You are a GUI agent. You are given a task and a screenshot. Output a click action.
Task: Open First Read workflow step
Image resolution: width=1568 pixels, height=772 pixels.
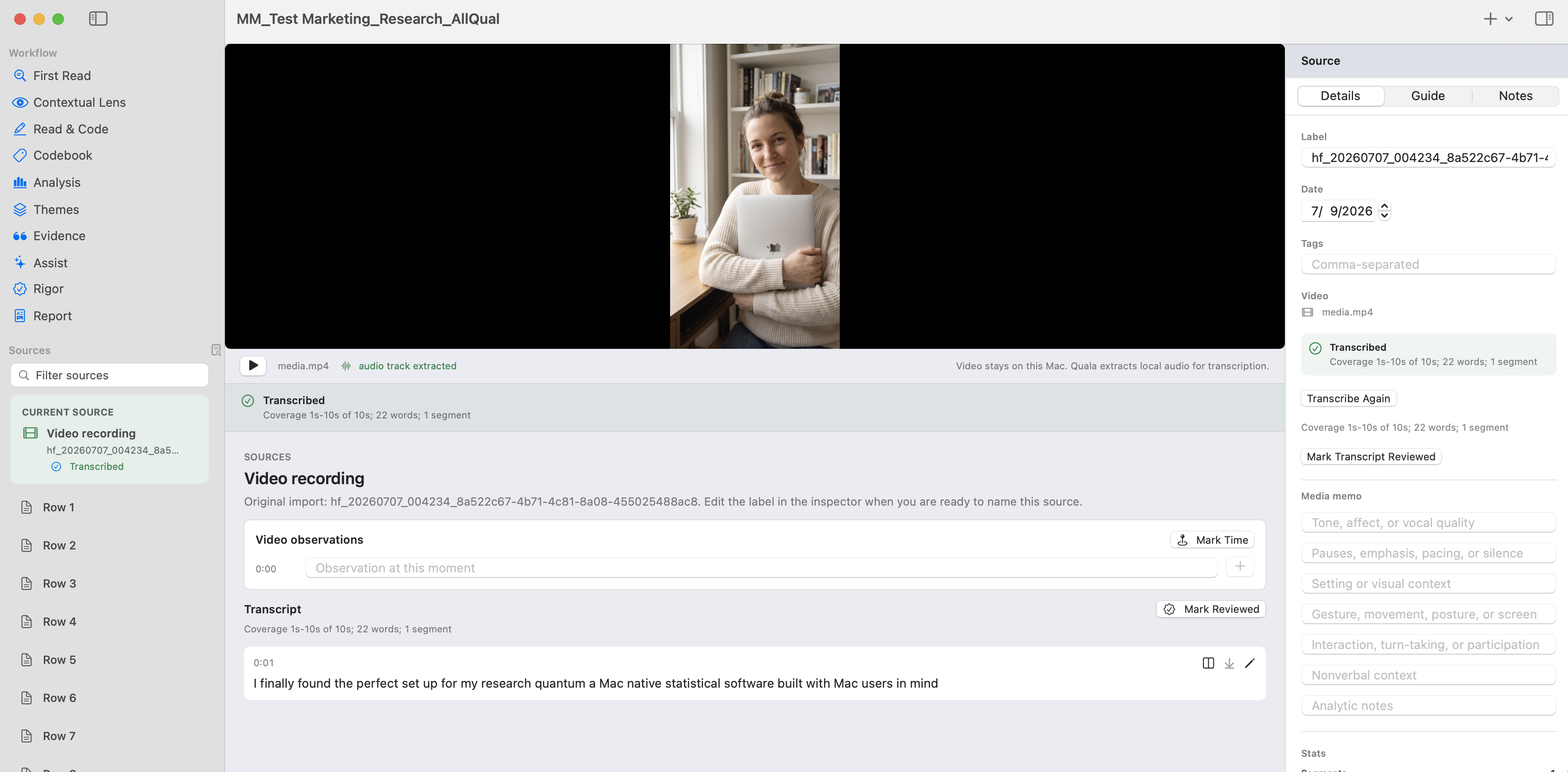tap(61, 75)
